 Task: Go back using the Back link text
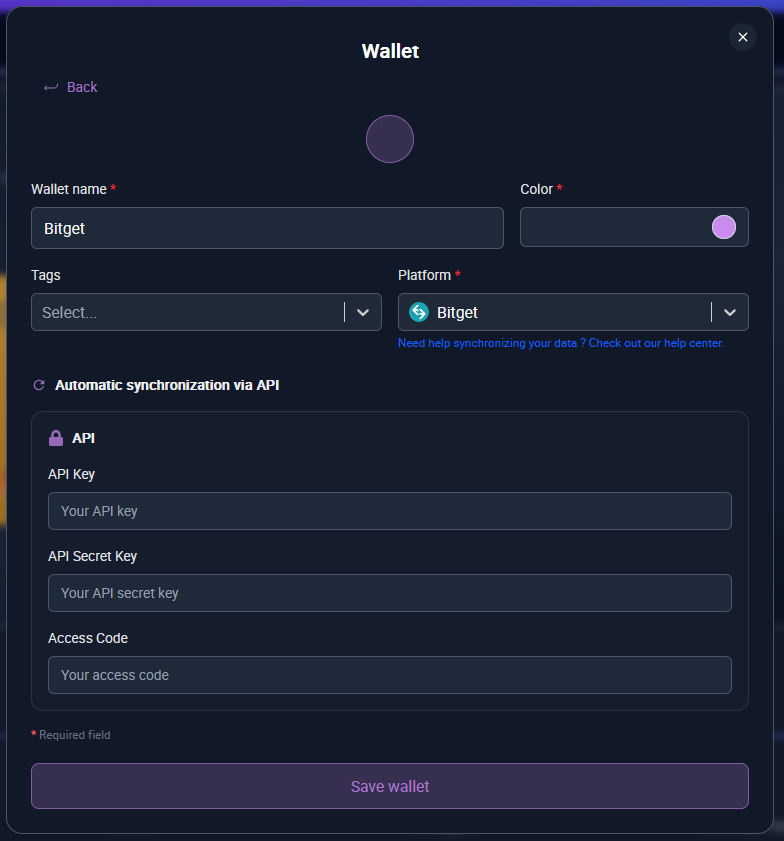pyautogui.click(x=82, y=87)
